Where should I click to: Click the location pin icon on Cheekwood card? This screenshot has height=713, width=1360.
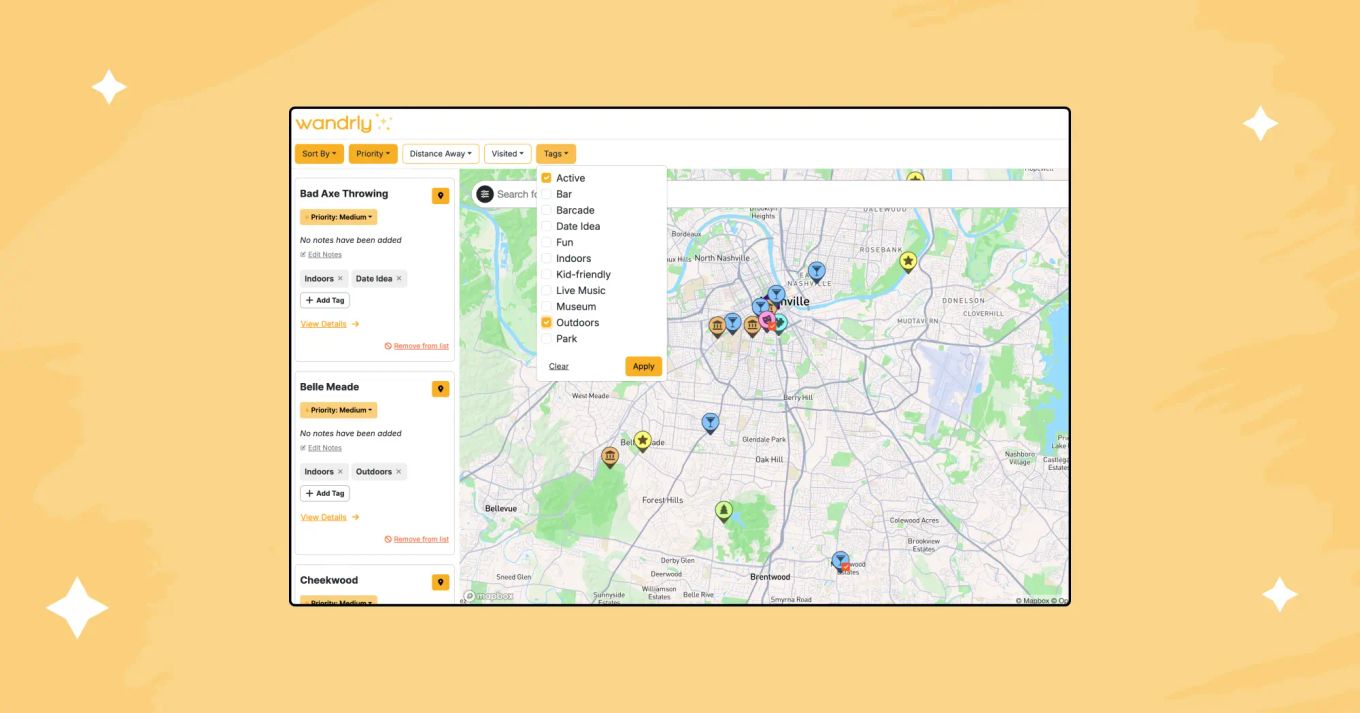440,582
